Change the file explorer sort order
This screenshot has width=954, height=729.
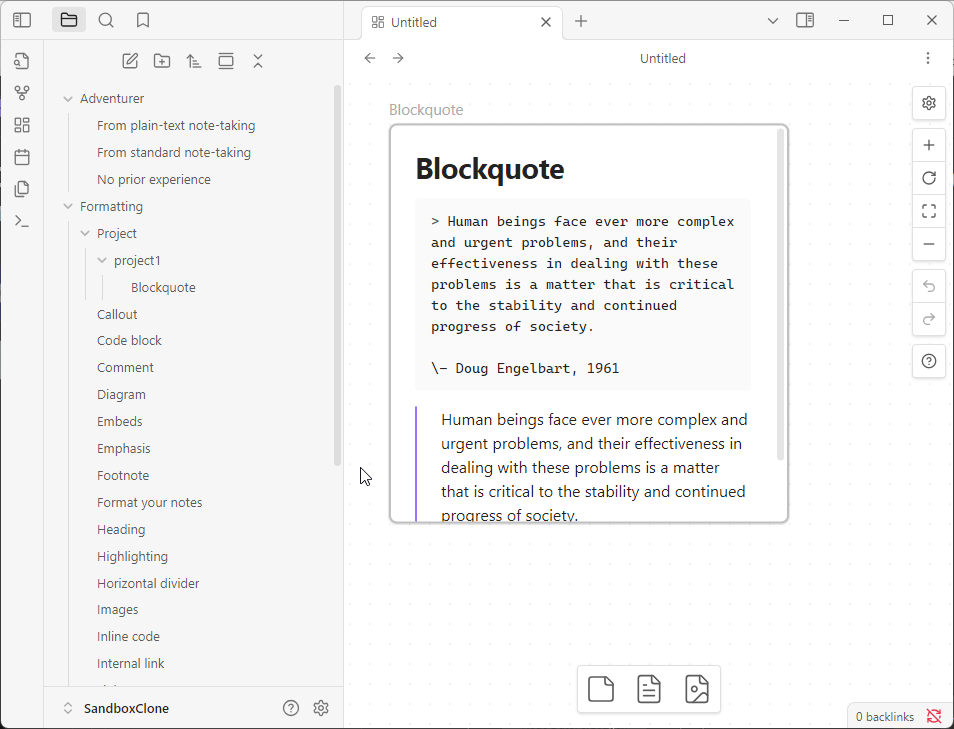point(194,61)
